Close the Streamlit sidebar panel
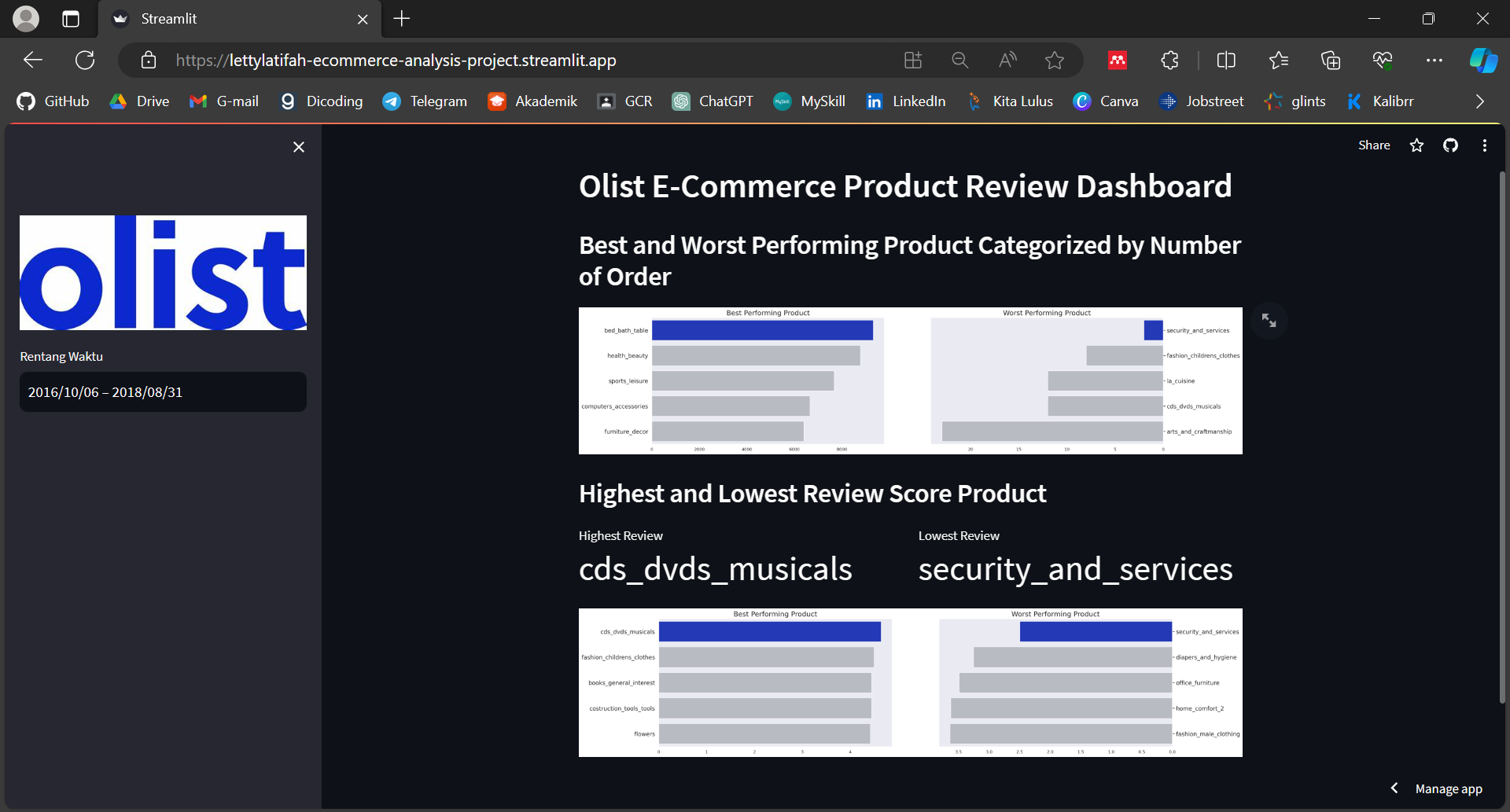Image resolution: width=1510 pixels, height=812 pixels. pyautogui.click(x=299, y=147)
